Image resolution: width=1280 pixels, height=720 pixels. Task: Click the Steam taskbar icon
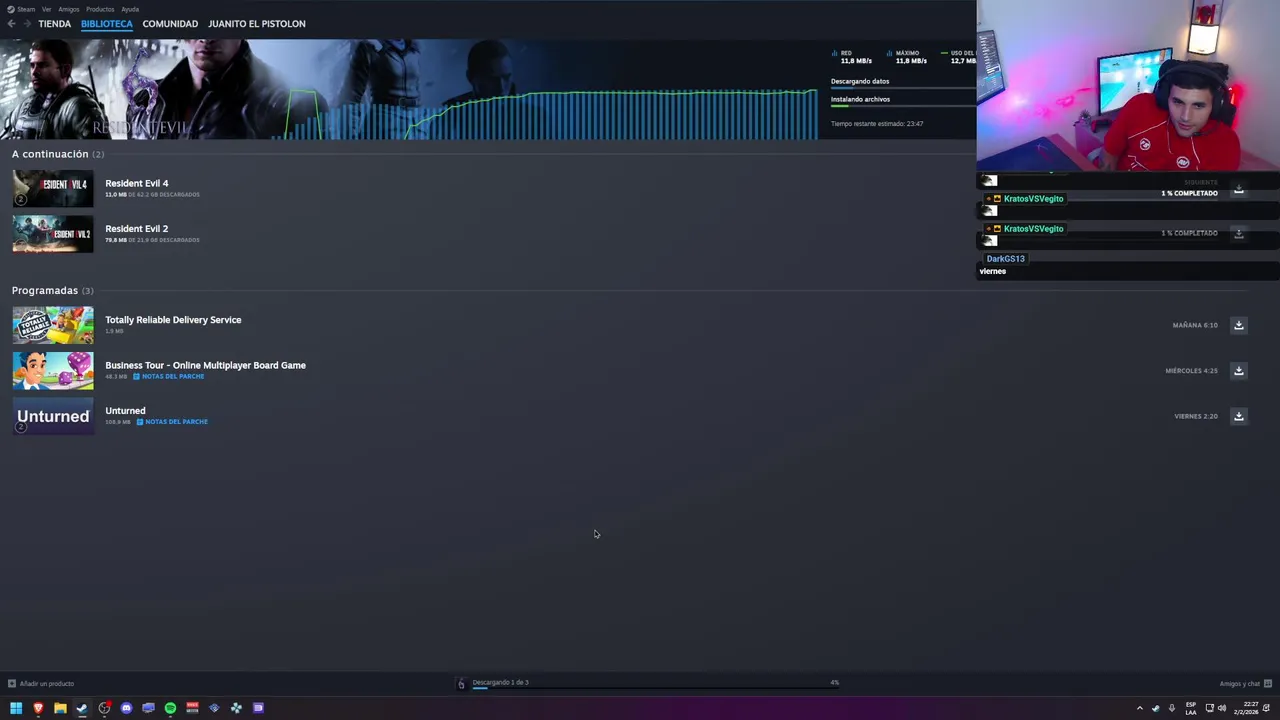82,708
